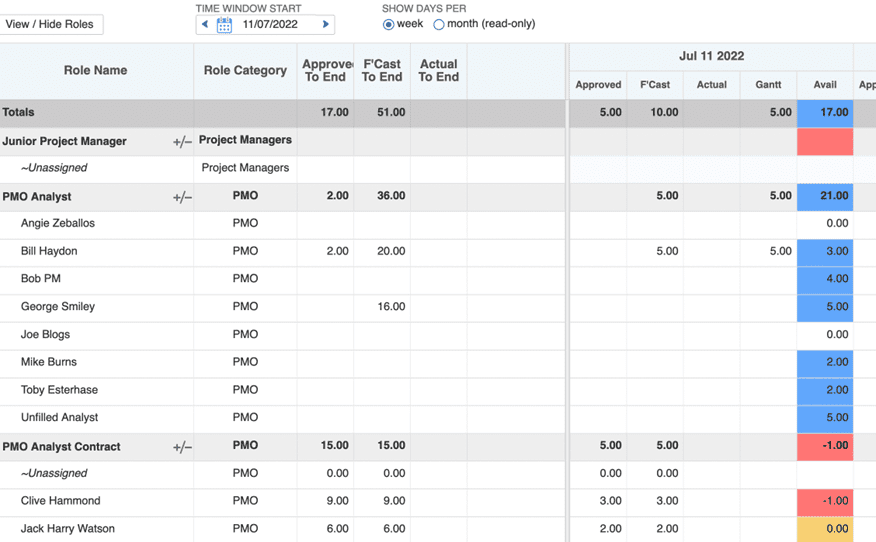Click the Gantt column header
876x542 pixels.
point(768,85)
